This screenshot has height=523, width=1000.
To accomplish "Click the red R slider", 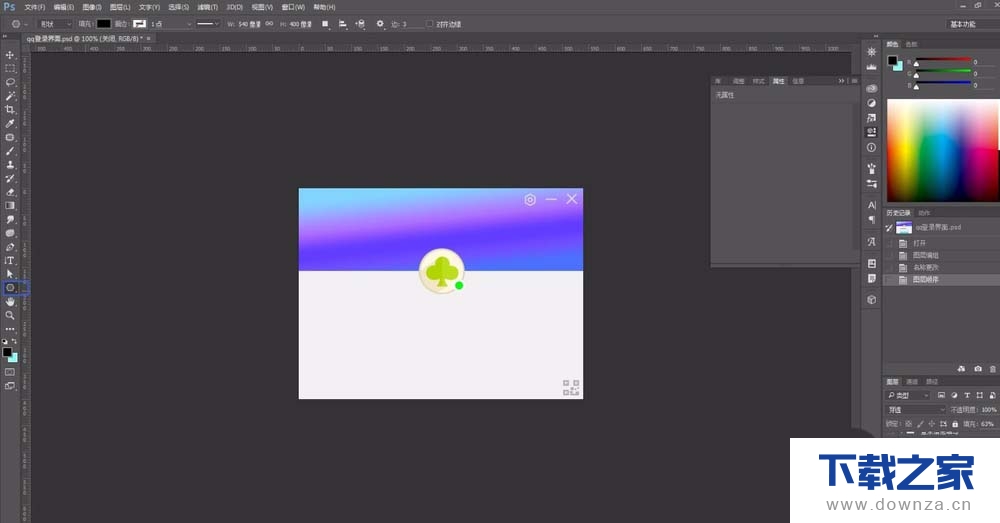I will tap(943, 62).
